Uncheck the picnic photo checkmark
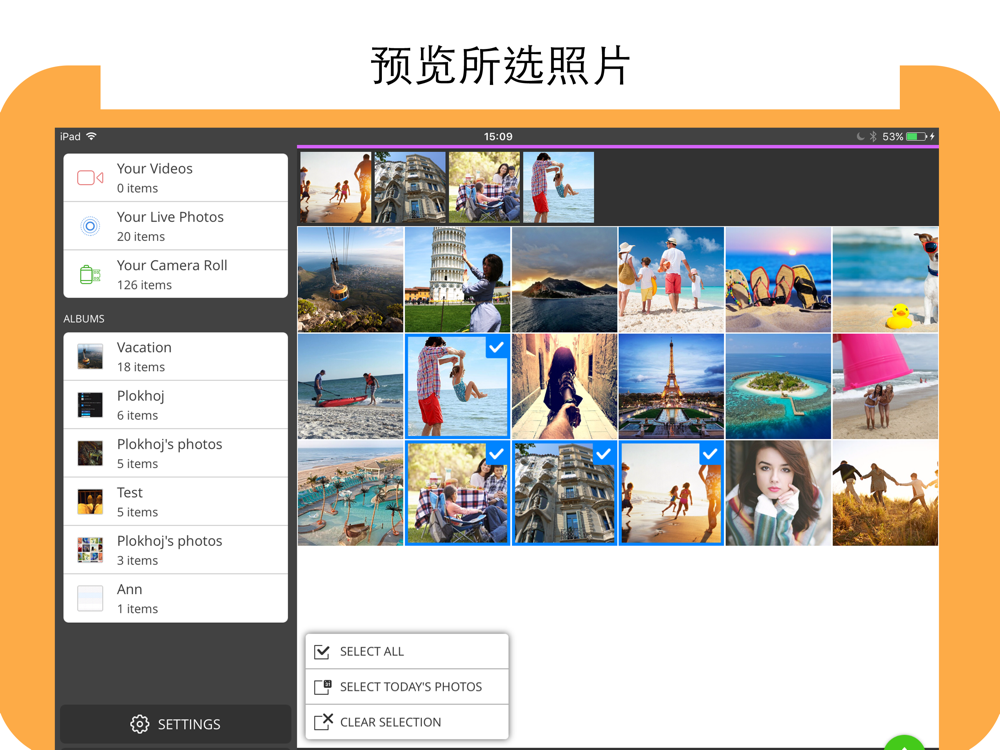 pyautogui.click(x=496, y=454)
